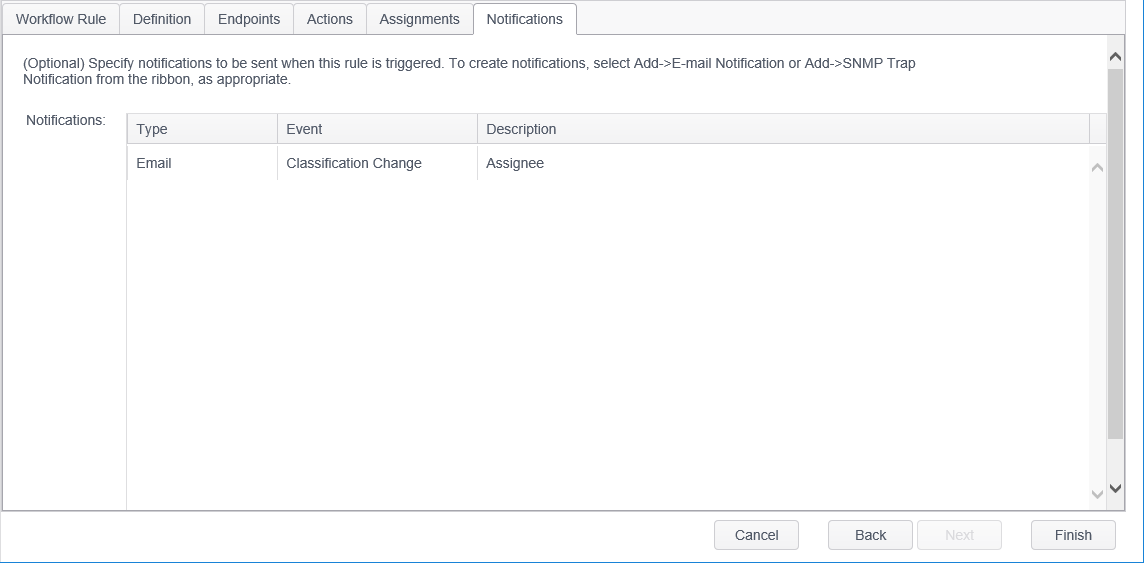Click the Notifications tab
The width and height of the screenshot is (1144, 563).
(x=524, y=19)
